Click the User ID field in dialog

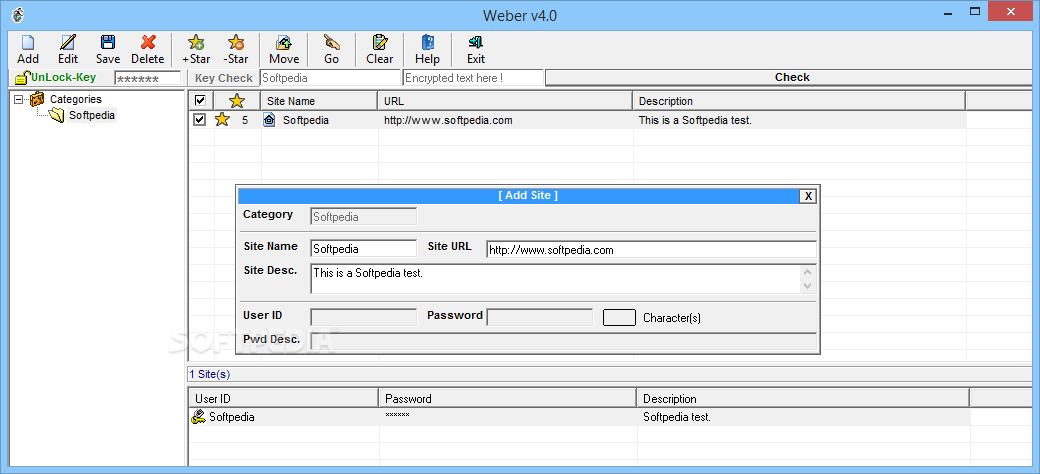click(x=363, y=317)
